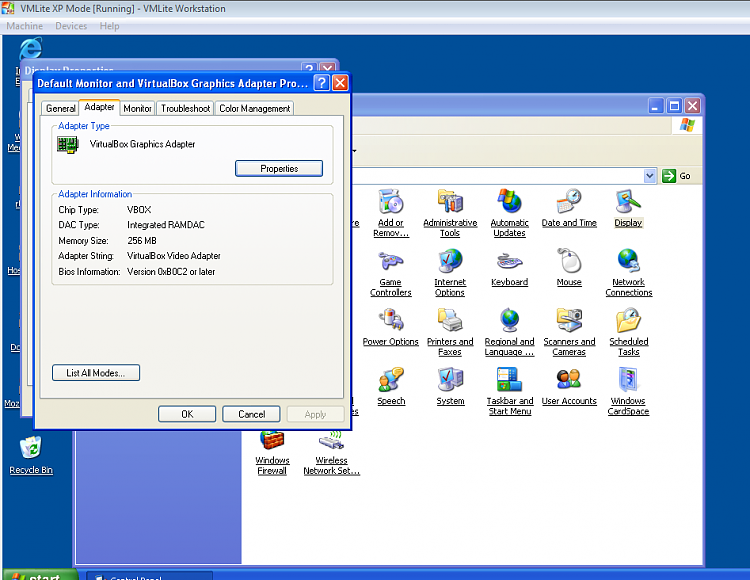The width and height of the screenshot is (750, 580).
Task: Switch to the Monitor tab
Action: 137,109
